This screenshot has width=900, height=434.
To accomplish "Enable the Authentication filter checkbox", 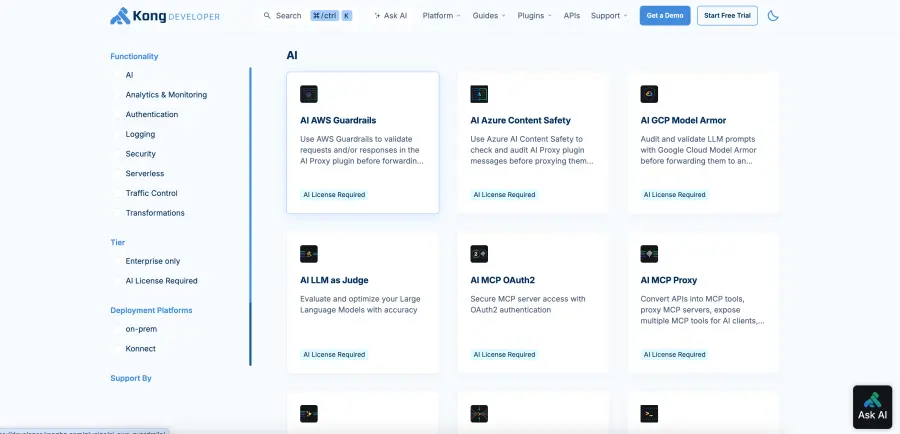I will point(117,114).
